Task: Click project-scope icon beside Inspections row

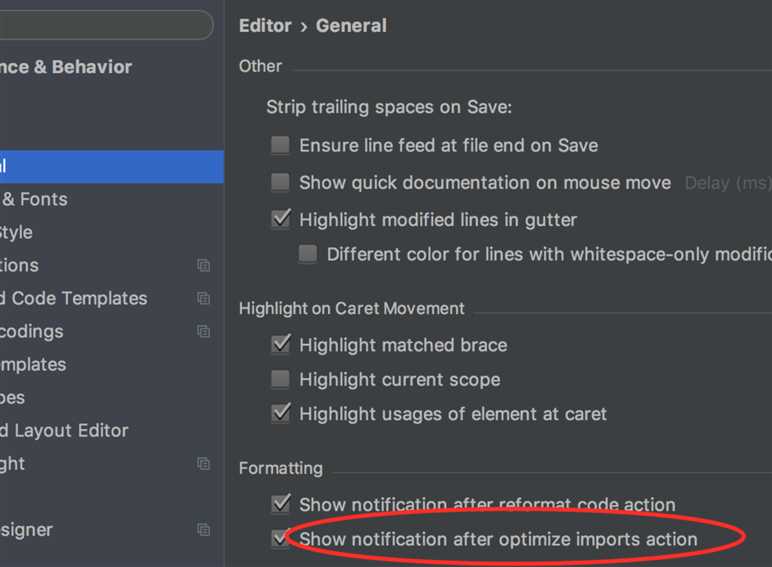Action: [204, 266]
